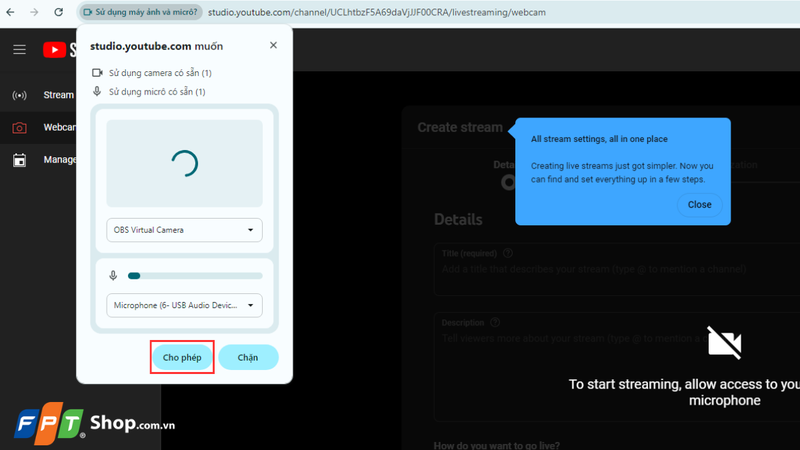Click the studio.youtube.com address bar URL
The width and height of the screenshot is (800, 450).
tap(377, 12)
